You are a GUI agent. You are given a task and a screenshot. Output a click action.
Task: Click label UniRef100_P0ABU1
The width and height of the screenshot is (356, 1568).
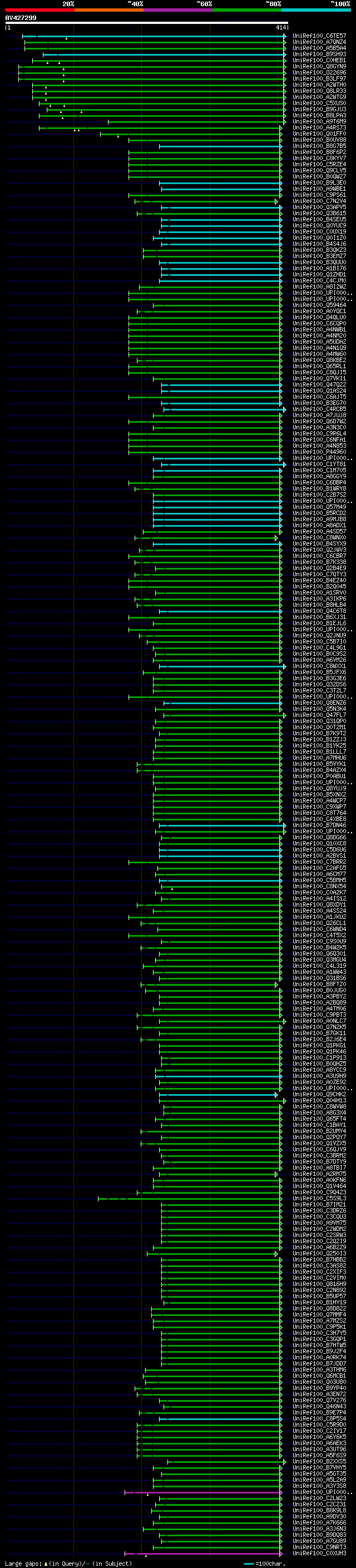pos(319,776)
